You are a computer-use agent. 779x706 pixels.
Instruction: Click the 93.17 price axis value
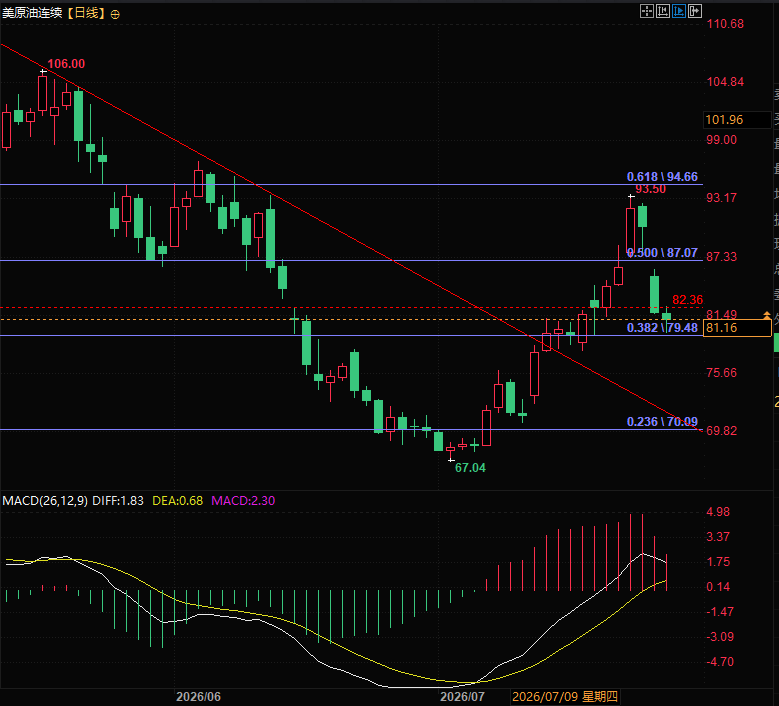[x=721, y=198]
